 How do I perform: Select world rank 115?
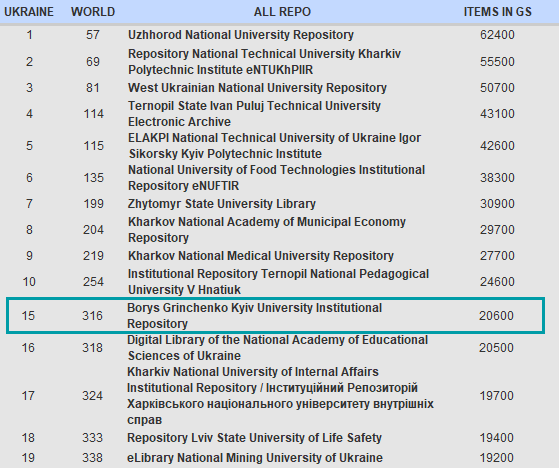93,146
